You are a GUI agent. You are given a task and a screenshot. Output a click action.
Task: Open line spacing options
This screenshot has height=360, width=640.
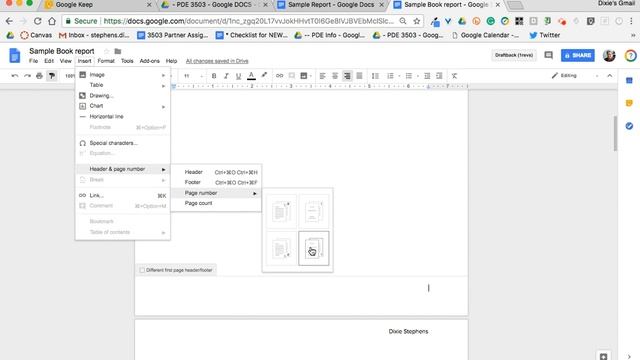[375, 76]
